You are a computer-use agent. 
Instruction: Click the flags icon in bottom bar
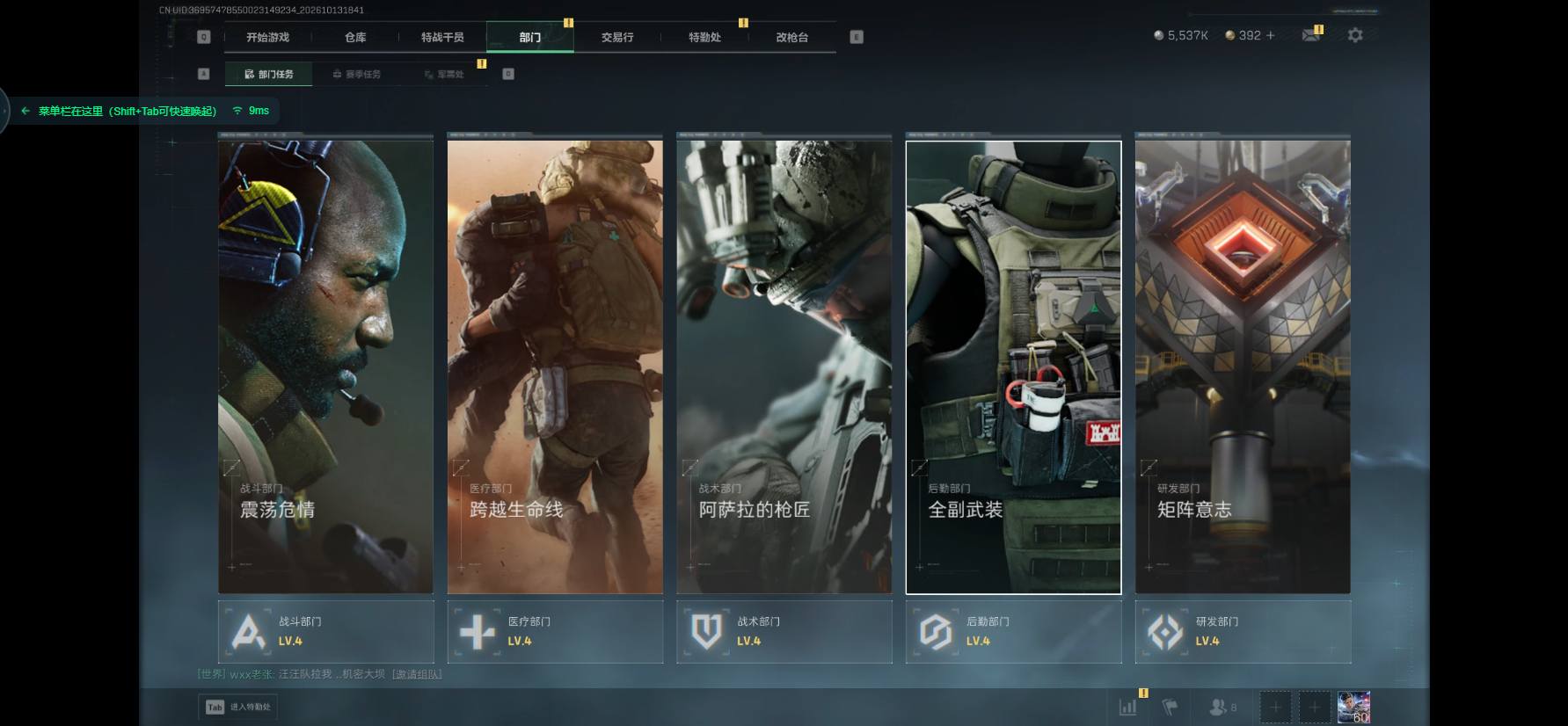[1170, 707]
